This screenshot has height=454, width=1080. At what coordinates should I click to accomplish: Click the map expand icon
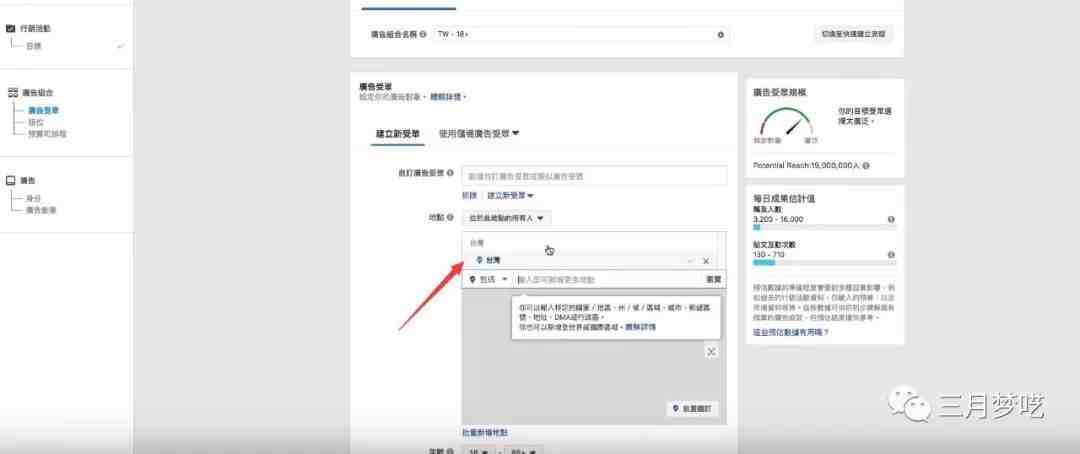712,352
